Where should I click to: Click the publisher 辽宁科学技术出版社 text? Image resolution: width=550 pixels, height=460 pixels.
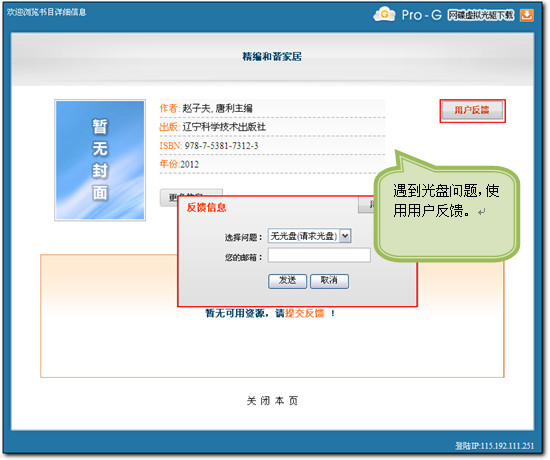pos(224,127)
